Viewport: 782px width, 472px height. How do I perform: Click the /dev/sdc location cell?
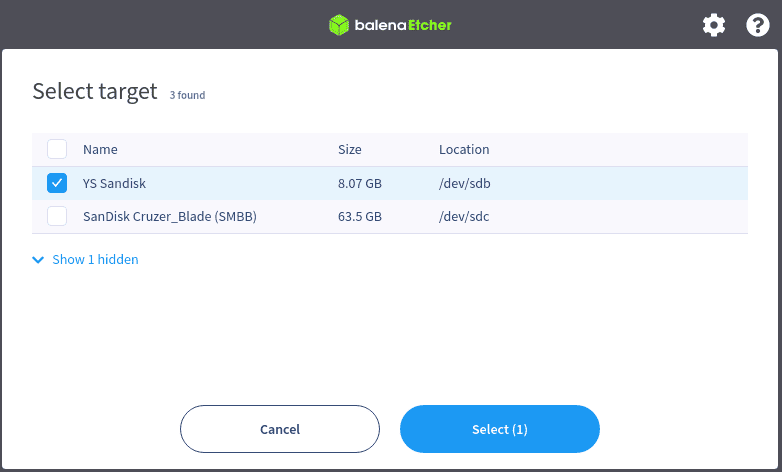pos(464,216)
